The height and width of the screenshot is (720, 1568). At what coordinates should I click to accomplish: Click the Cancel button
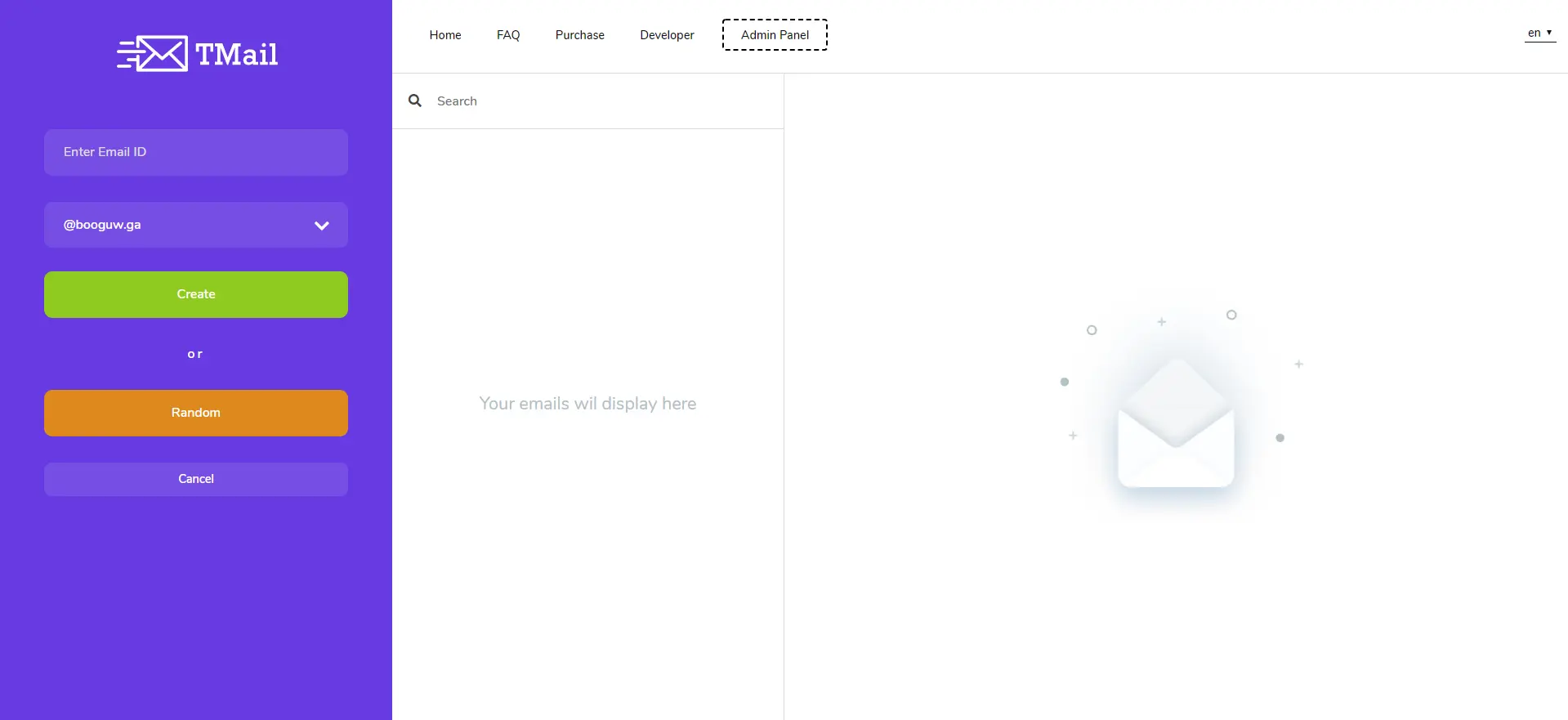(x=196, y=479)
